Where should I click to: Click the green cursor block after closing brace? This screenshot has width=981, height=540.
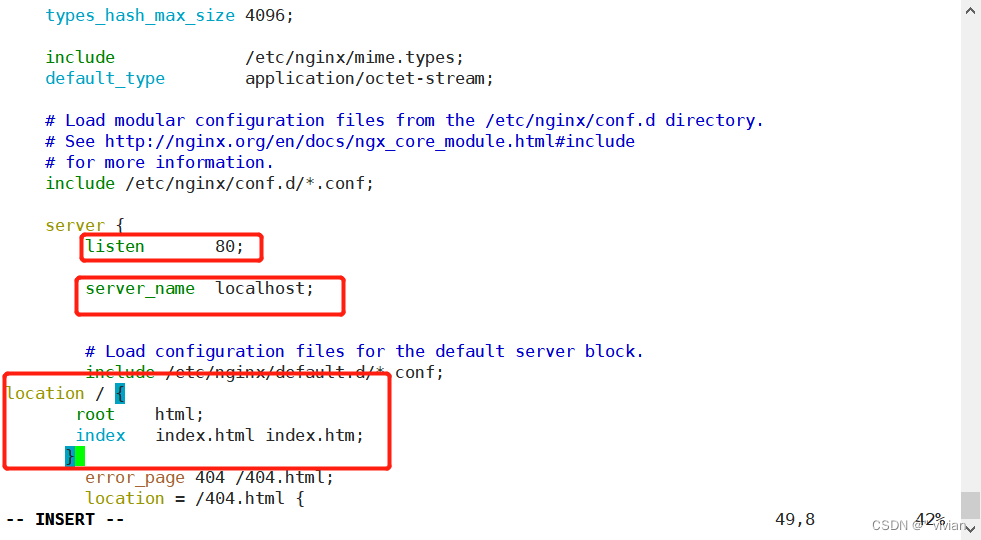coord(80,456)
